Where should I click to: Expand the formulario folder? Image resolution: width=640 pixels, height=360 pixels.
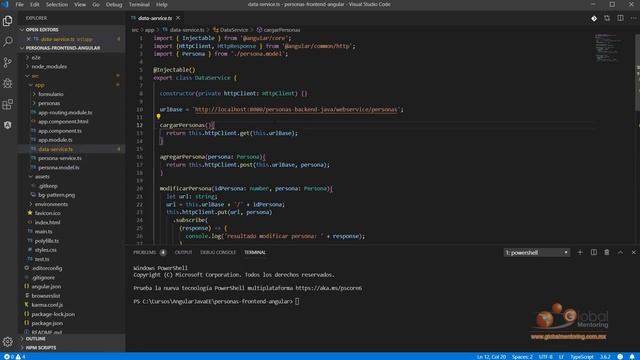(50, 94)
